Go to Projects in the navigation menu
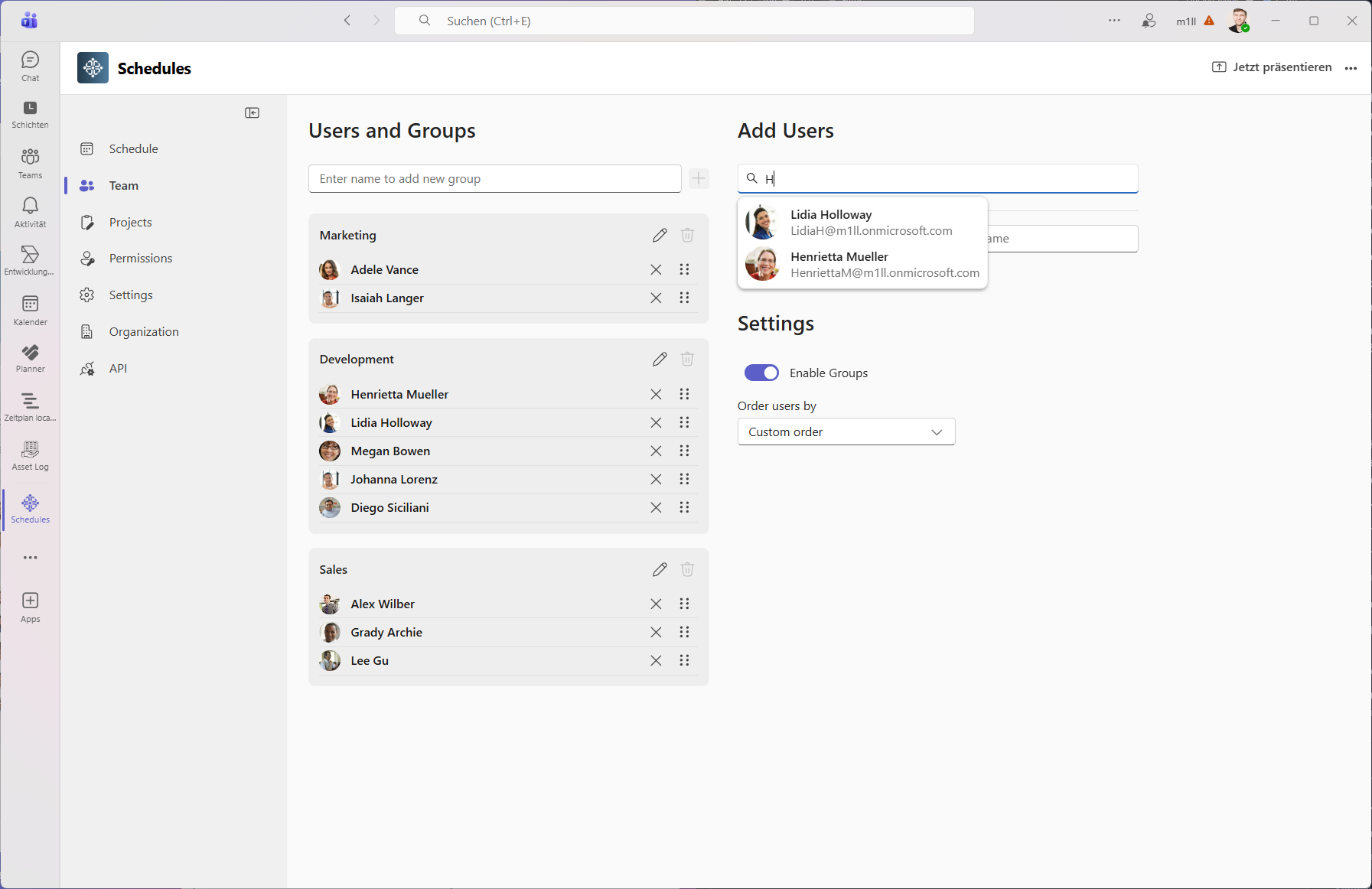Screen dimensions: 1372x889 [130, 223]
